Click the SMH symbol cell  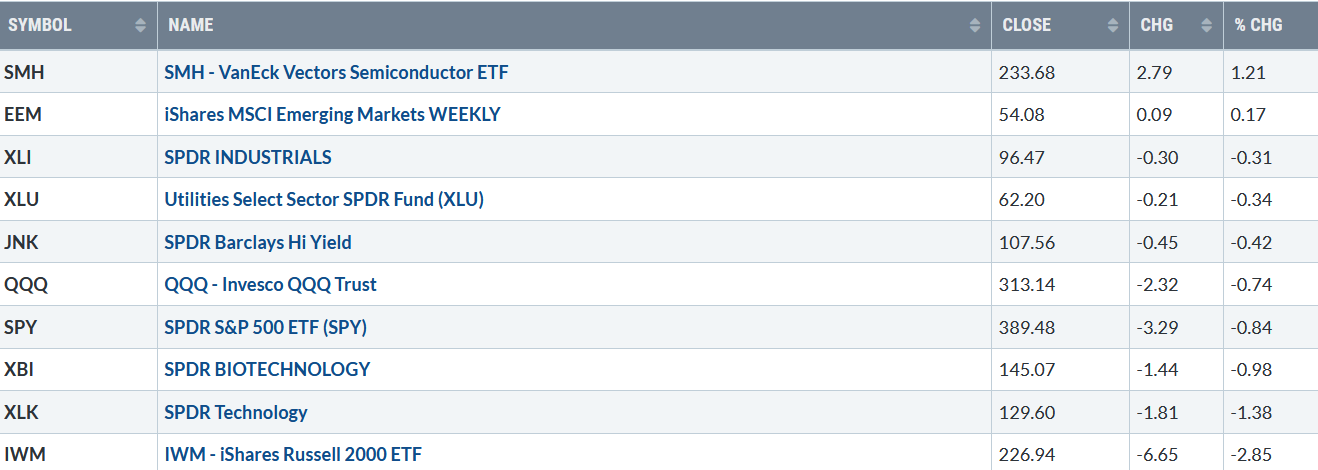79,72
